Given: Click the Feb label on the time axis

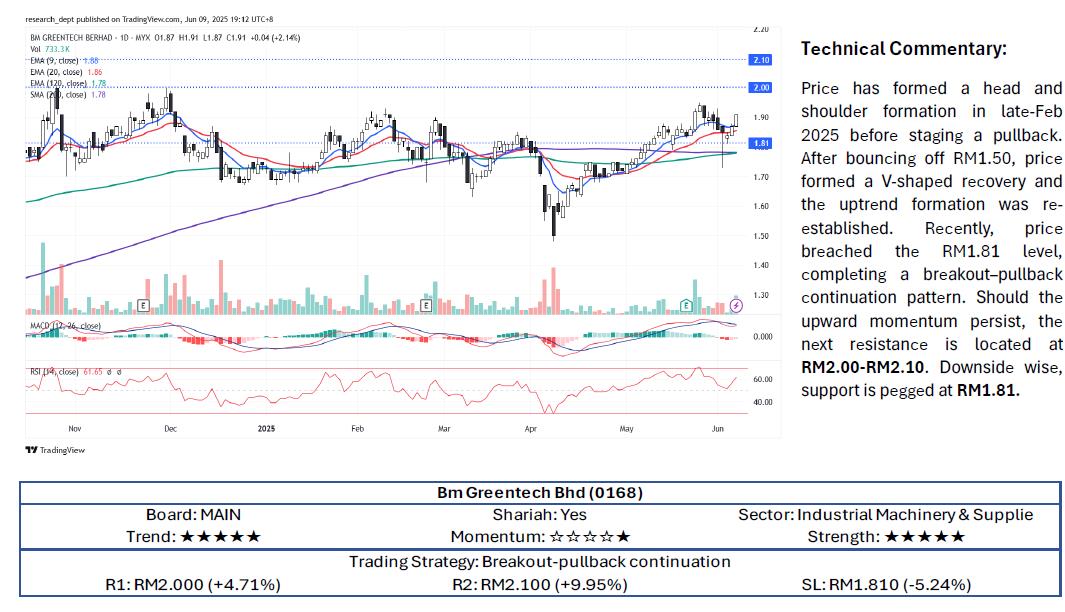Looking at the screenshot, I should [x=357, y=429].
